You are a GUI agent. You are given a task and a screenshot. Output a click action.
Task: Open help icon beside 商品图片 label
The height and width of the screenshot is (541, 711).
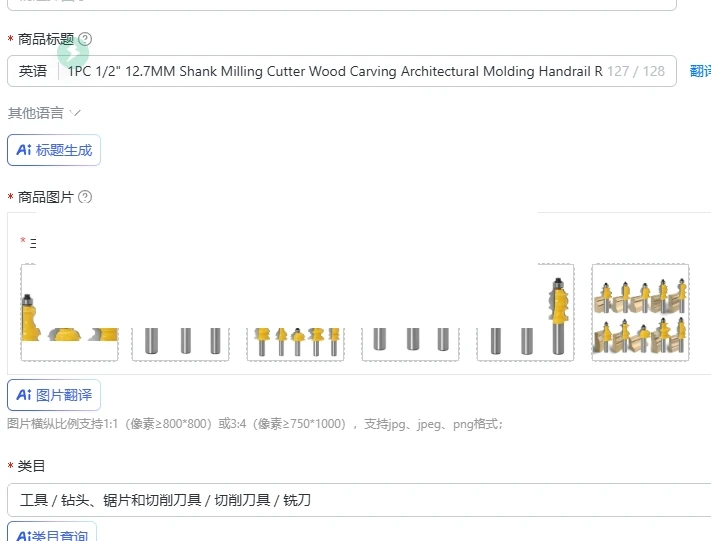pyautogui.click(x=85, y=197)
